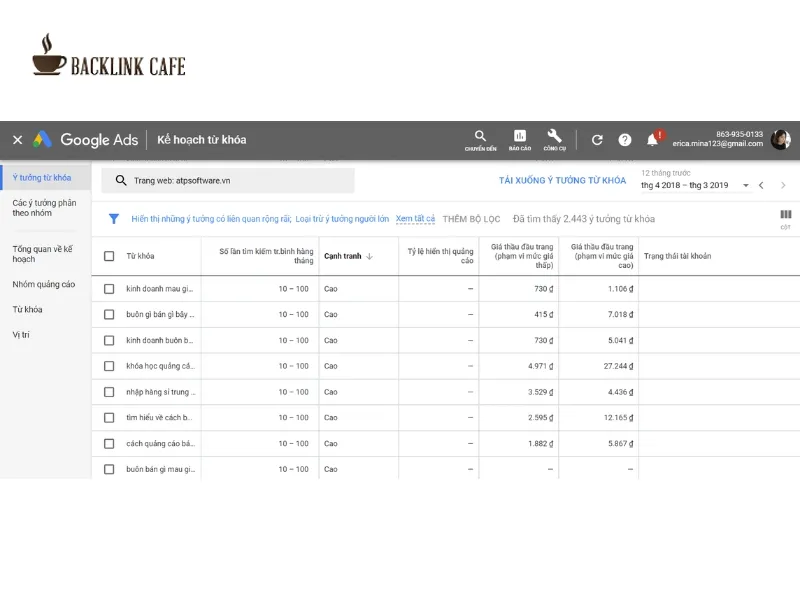Check the row 'nhập hàng sỉ trung ..'
800x600 pixels.
point(109,392)
